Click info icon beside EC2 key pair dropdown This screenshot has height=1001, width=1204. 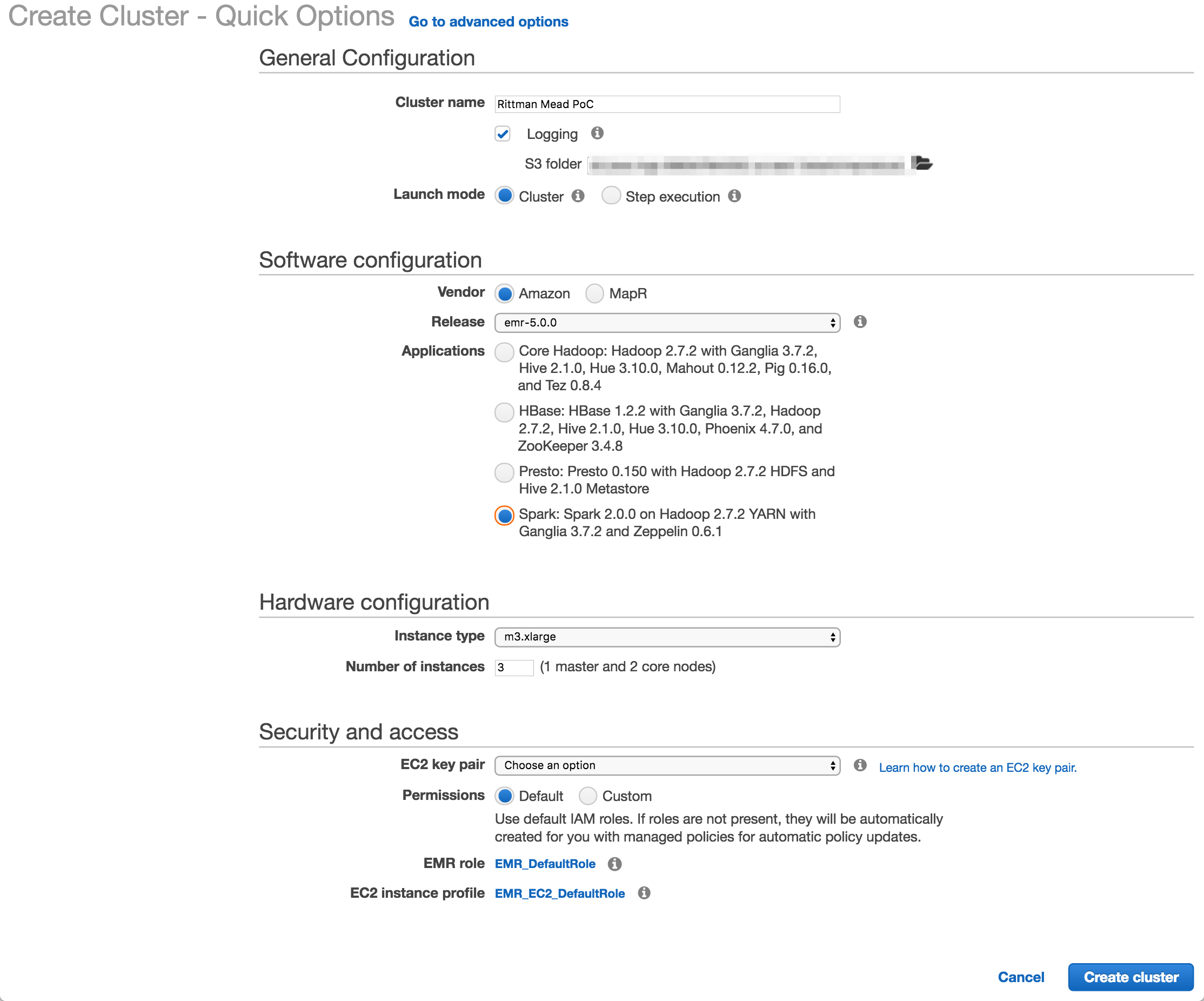859,765
